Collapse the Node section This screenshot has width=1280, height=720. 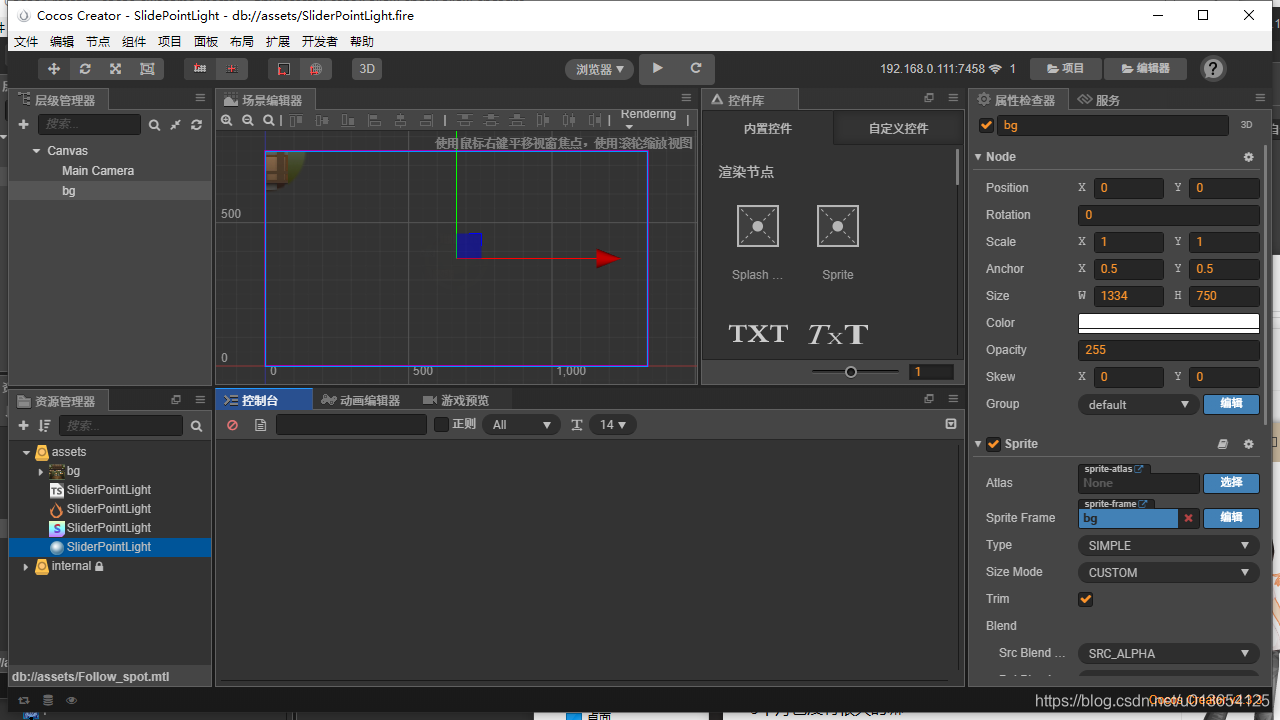point(979,157)
